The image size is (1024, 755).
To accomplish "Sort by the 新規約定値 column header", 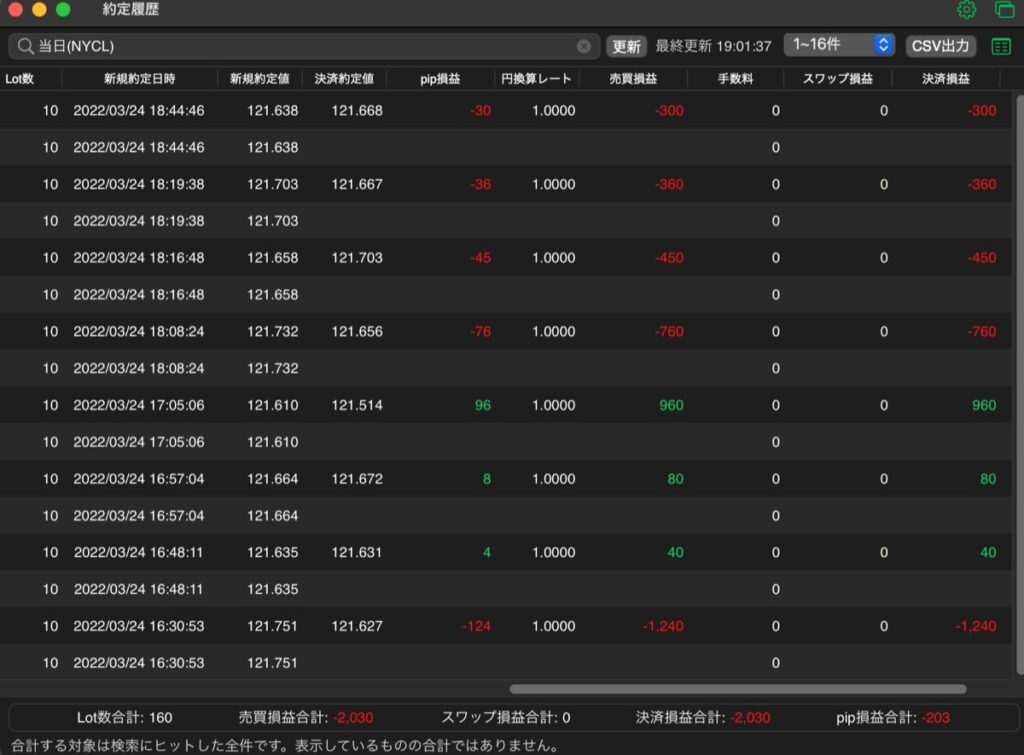I will click(x=259, y=79).
